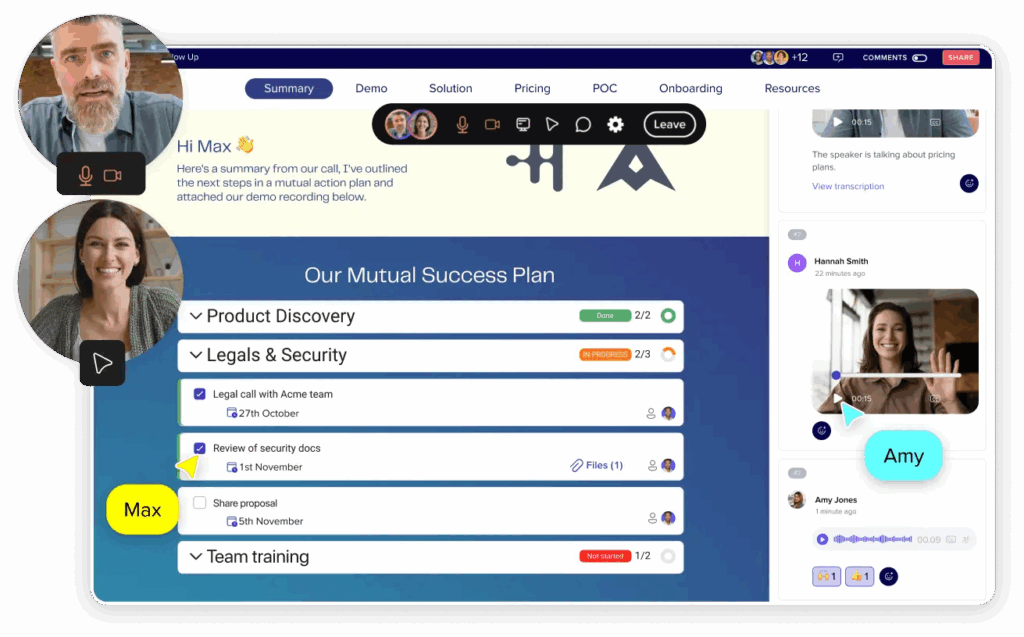The height and width of the screenshot is (637, 1024).
Task: Expand the Product Discovery section
Action: 196,316
